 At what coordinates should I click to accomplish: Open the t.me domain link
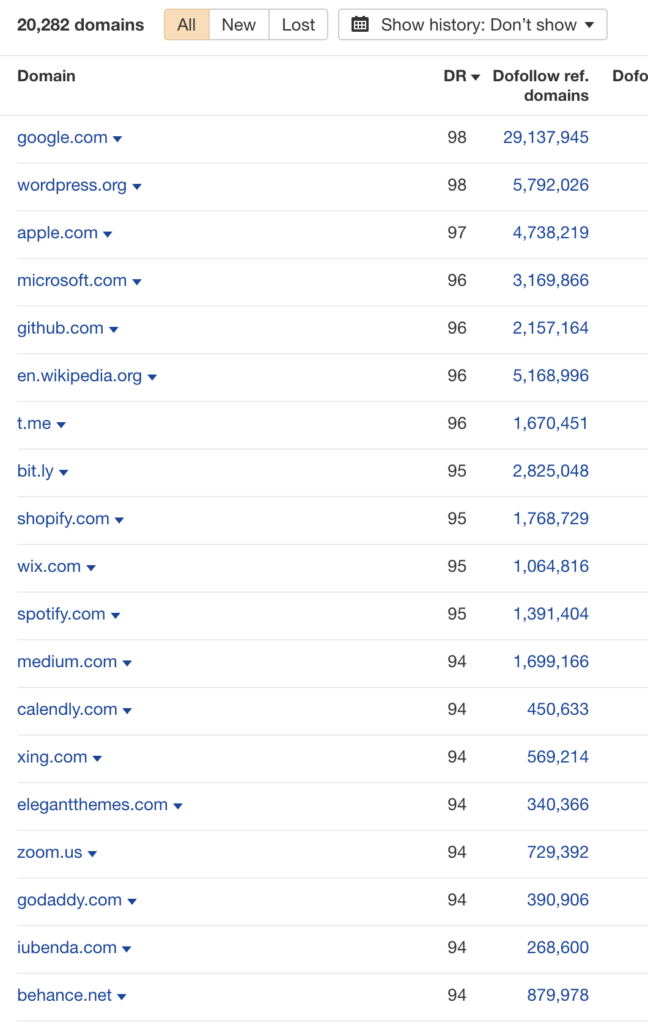(34, 424)
